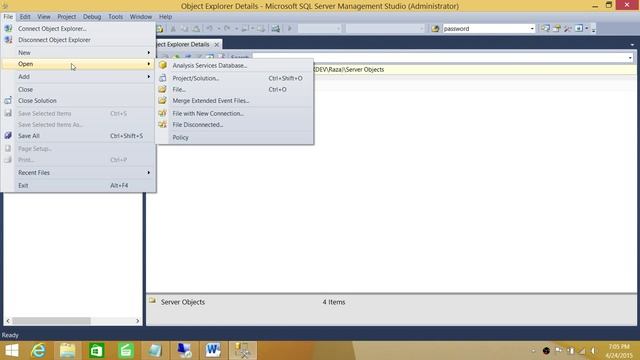Click the toolbar icon left of Start Debugging
The height and width of the screenshot is (360, 640).
point(276,29)
